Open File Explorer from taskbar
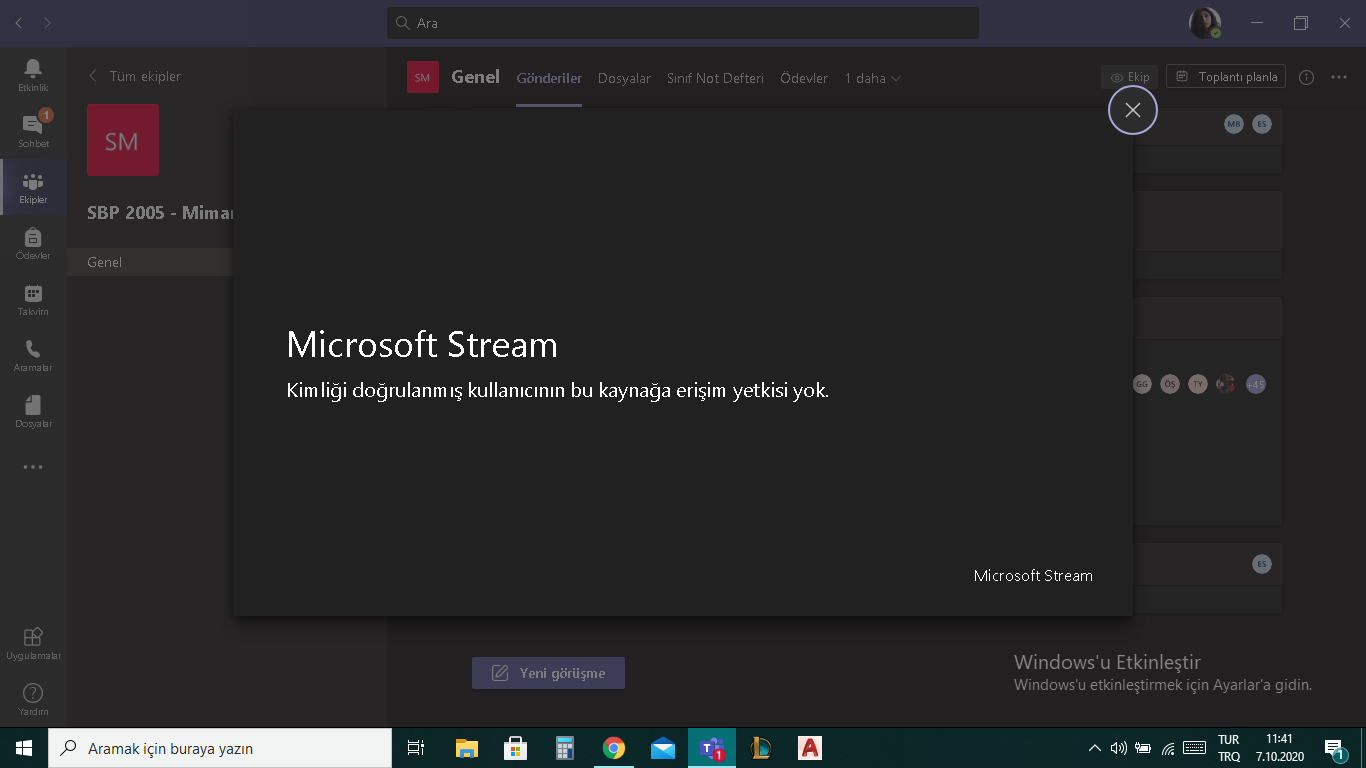This screenshot has width=1366, height=768. tap(467, 748)
